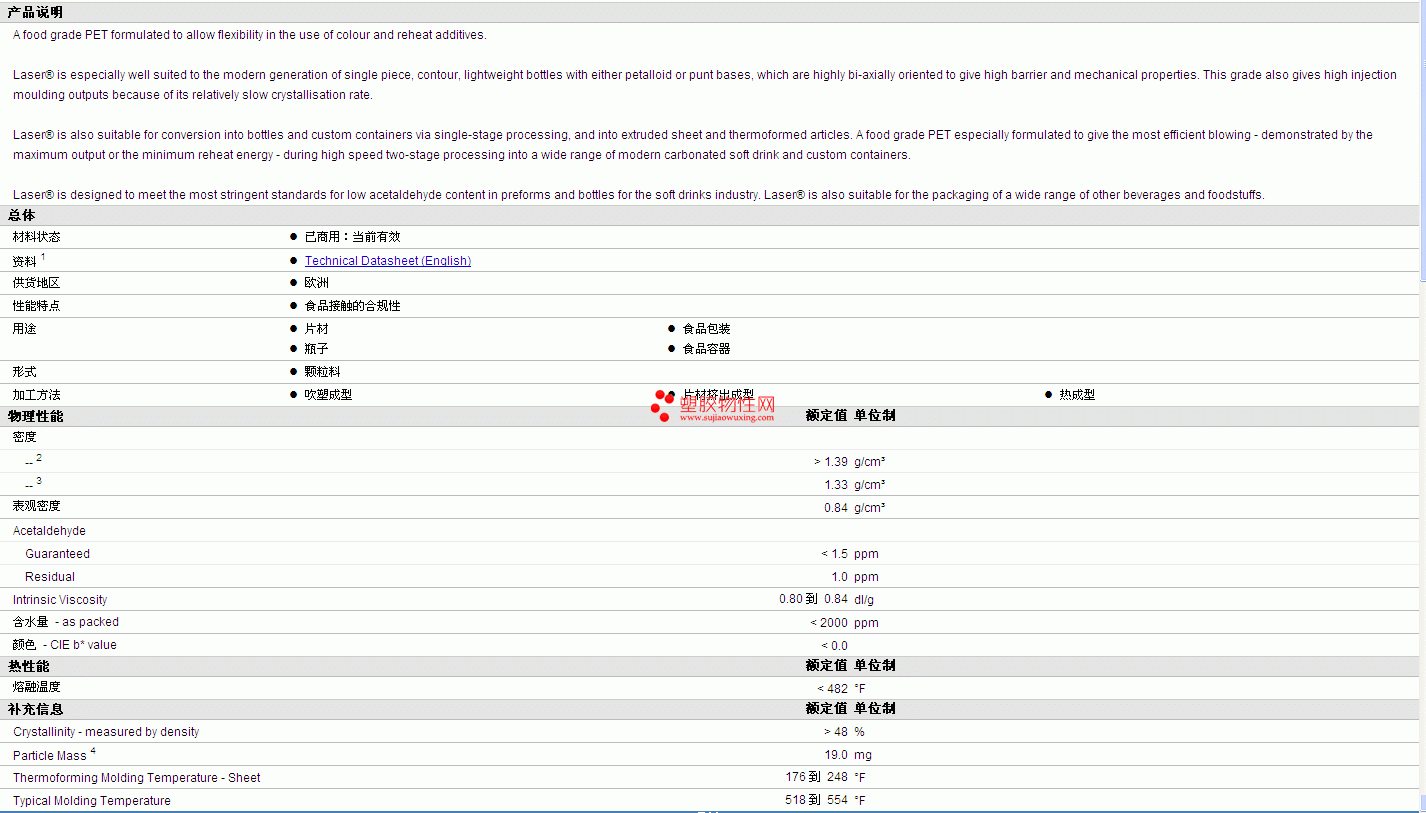1426x813 pixels.
Task: Click the 熔融温度 property label
Action: (36, 687)
